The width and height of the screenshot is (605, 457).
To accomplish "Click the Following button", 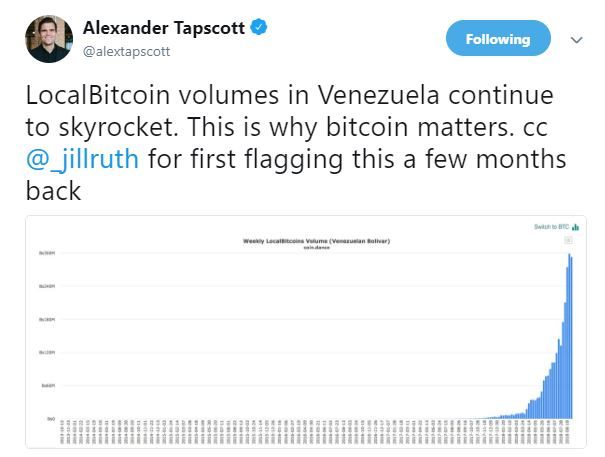I will pos(497,39).
